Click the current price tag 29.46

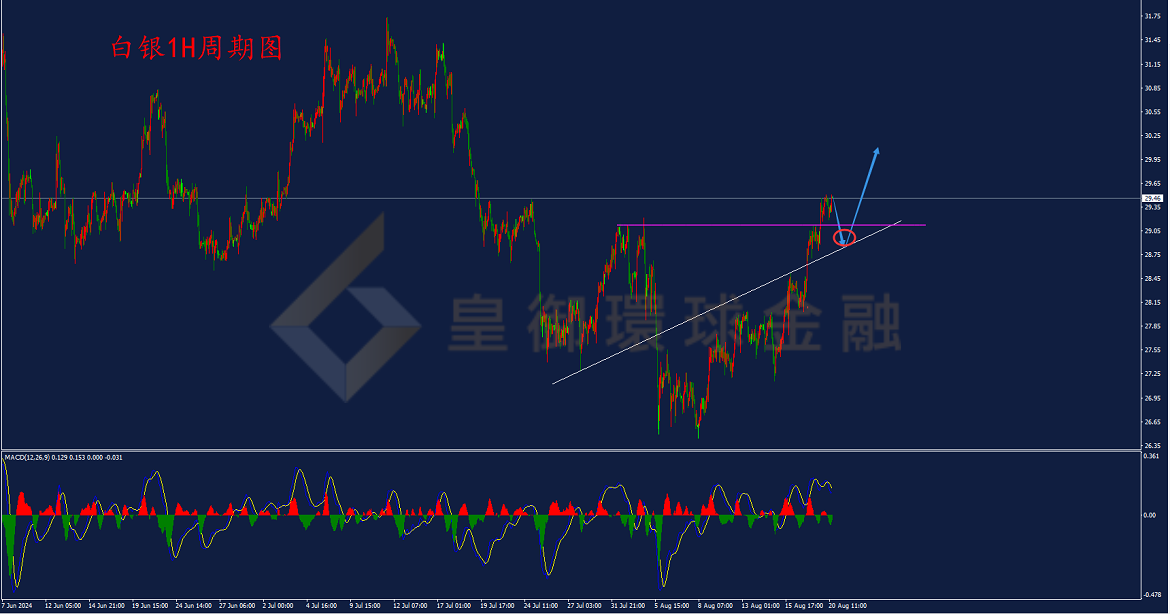pyautogui.click(x=1153, y=198)
